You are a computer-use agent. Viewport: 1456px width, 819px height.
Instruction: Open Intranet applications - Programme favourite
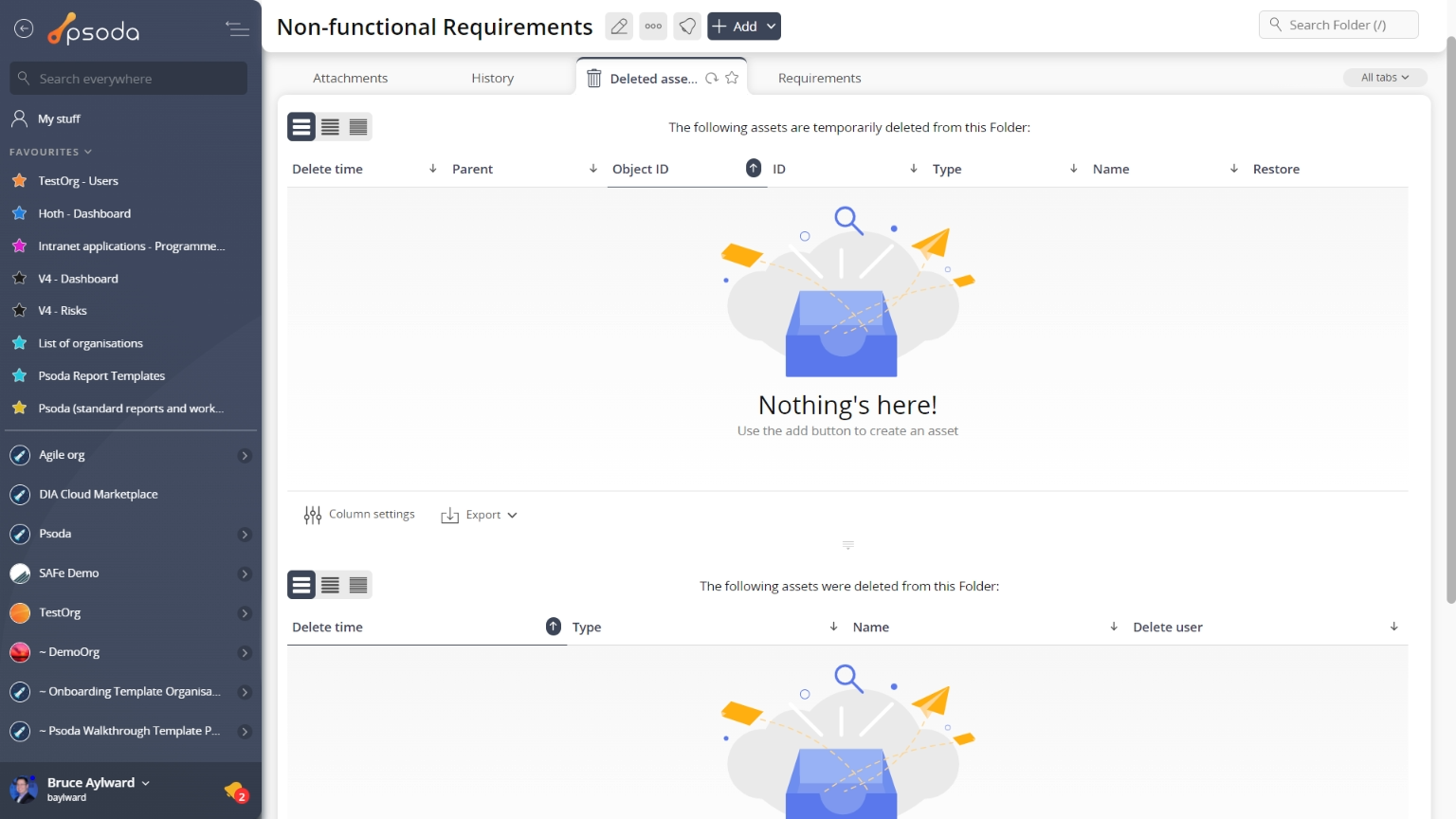131,246
